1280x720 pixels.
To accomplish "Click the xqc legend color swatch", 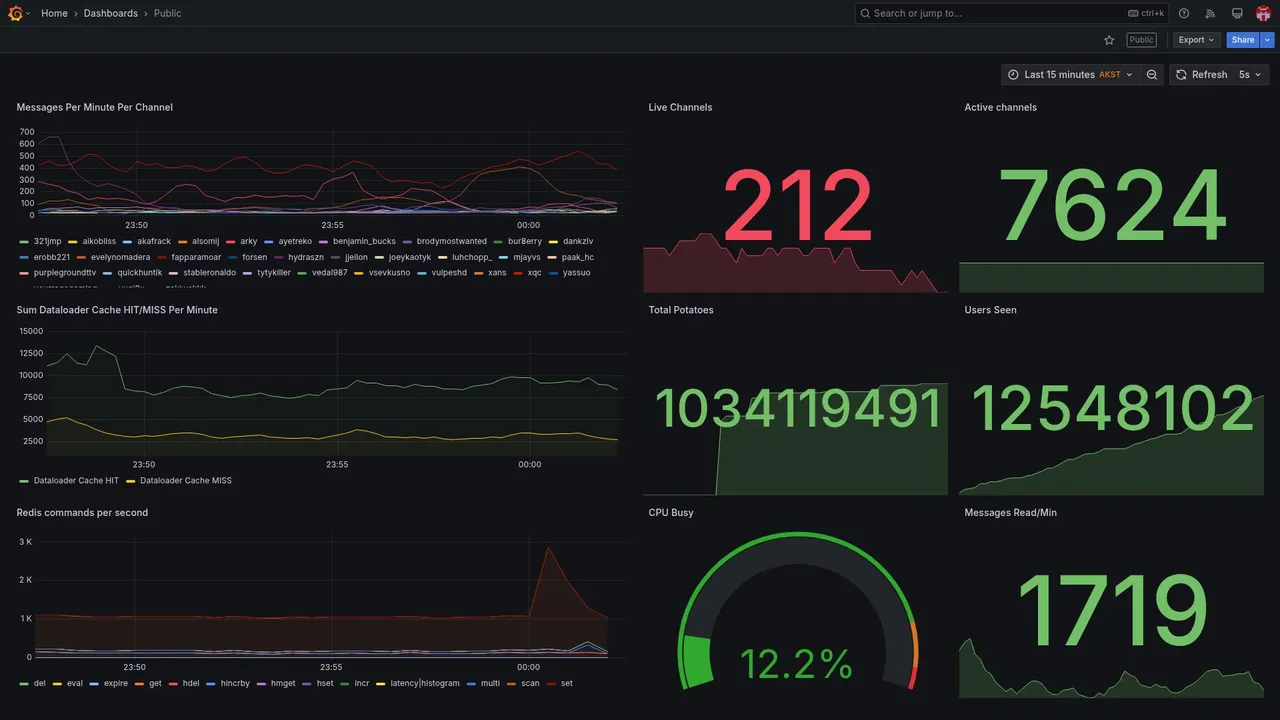I will pos(518,273).
